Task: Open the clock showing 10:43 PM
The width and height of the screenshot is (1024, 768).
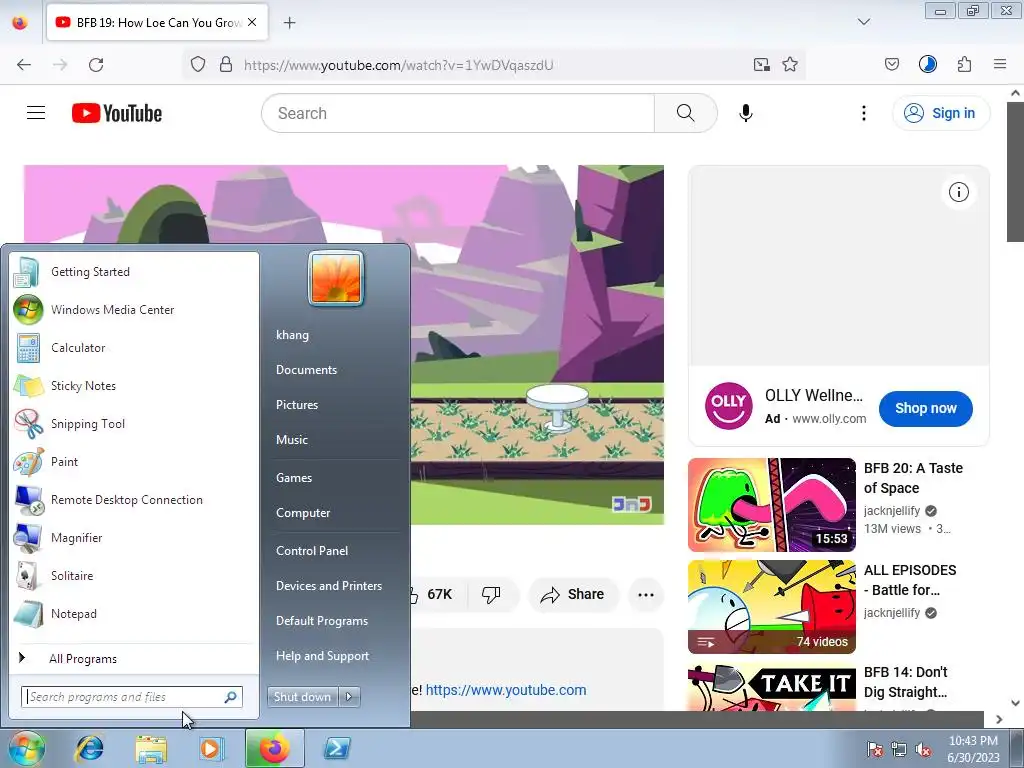Action: tap(973, 749)
